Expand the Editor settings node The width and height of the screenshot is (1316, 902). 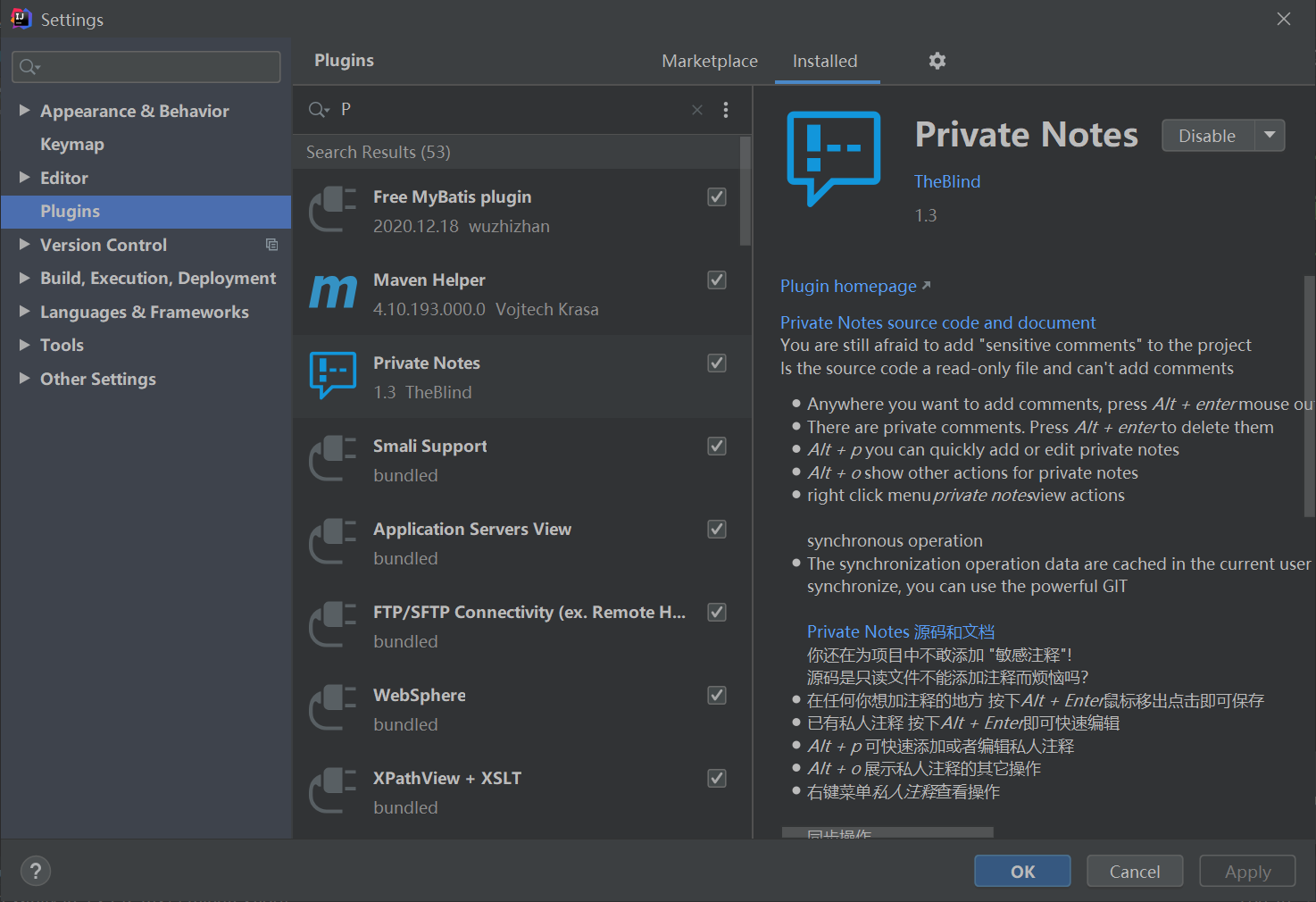[25, 178]
